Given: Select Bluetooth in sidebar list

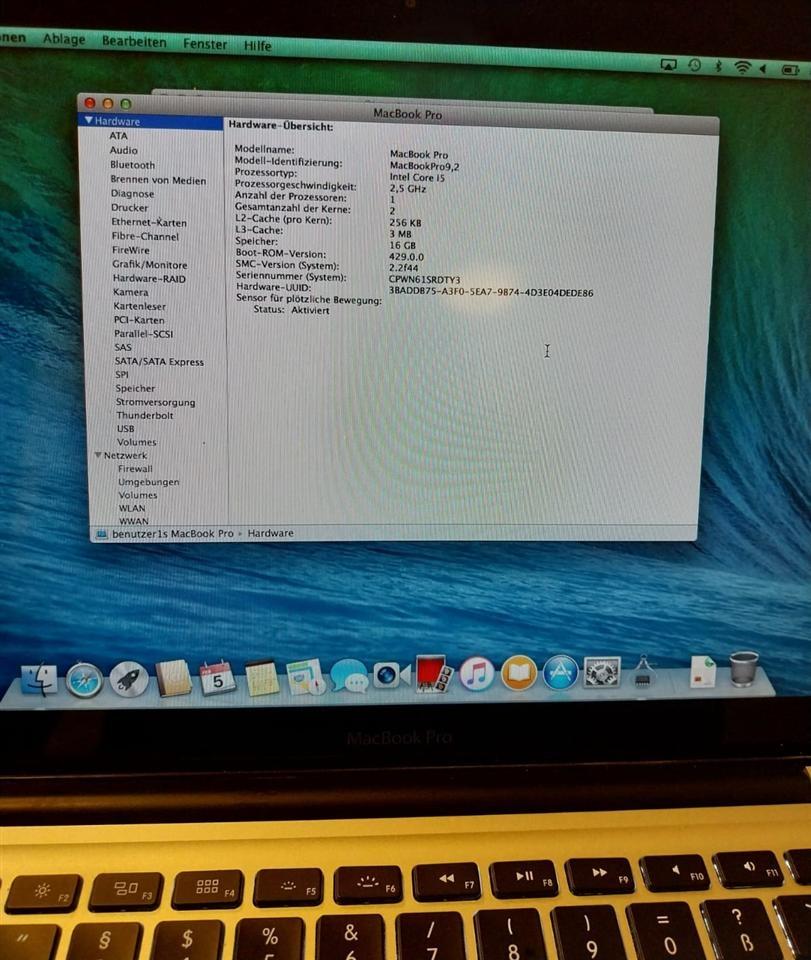Looking at the screenshot, I should click(132, 165).
